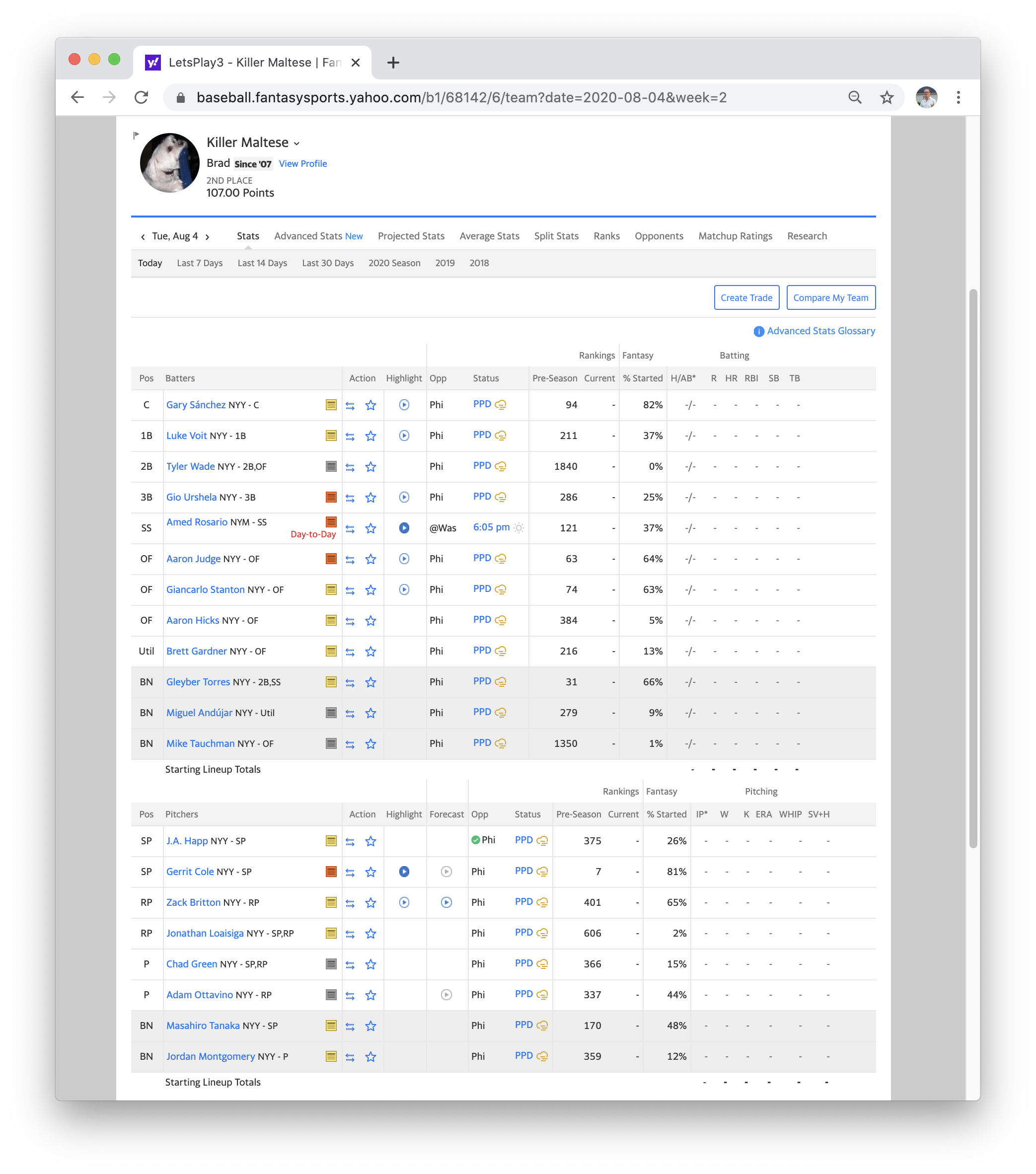This screenshot has width=1036, height=1174.
Task: Open Miguel Andújar notes icon
Action: tap(331, 713)
